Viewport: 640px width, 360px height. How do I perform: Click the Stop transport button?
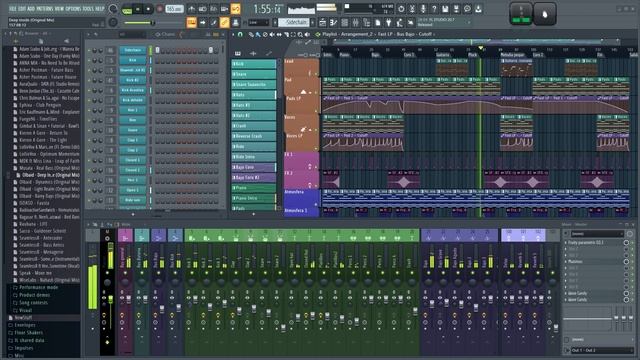[x=148, y=9]
